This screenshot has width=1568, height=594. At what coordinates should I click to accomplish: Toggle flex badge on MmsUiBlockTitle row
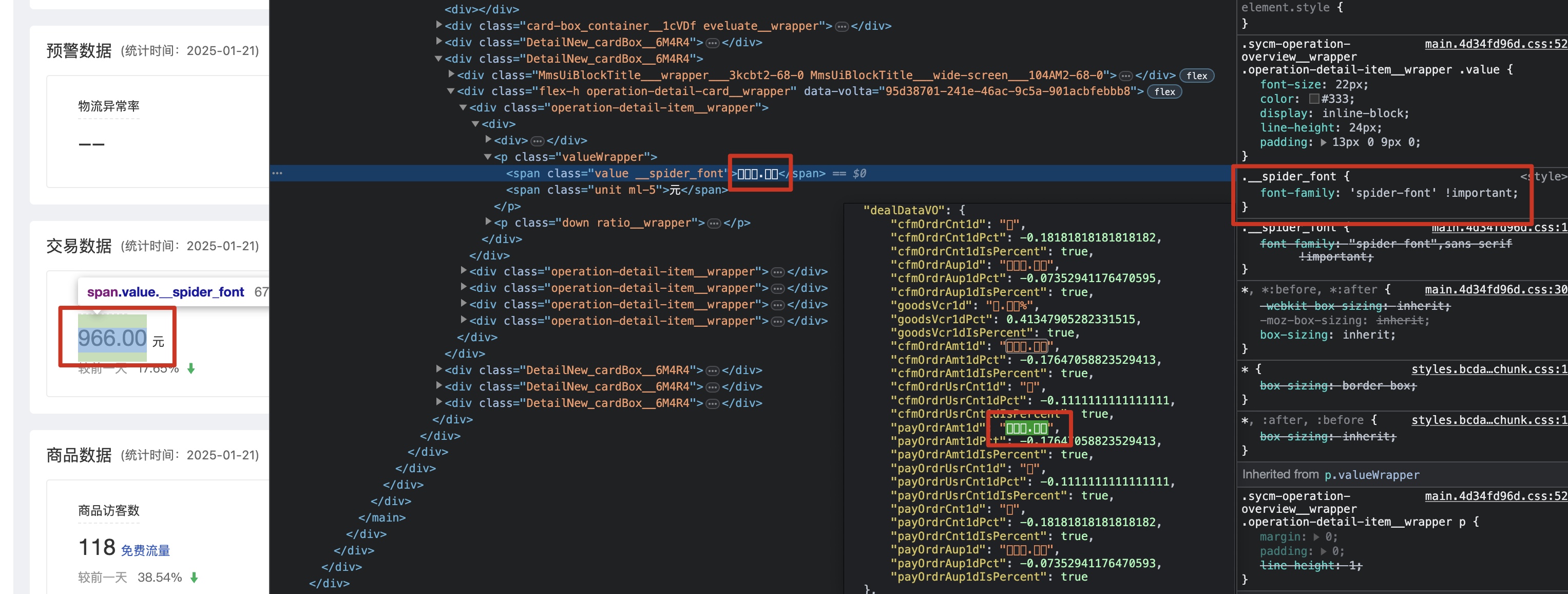point(1196,76)
